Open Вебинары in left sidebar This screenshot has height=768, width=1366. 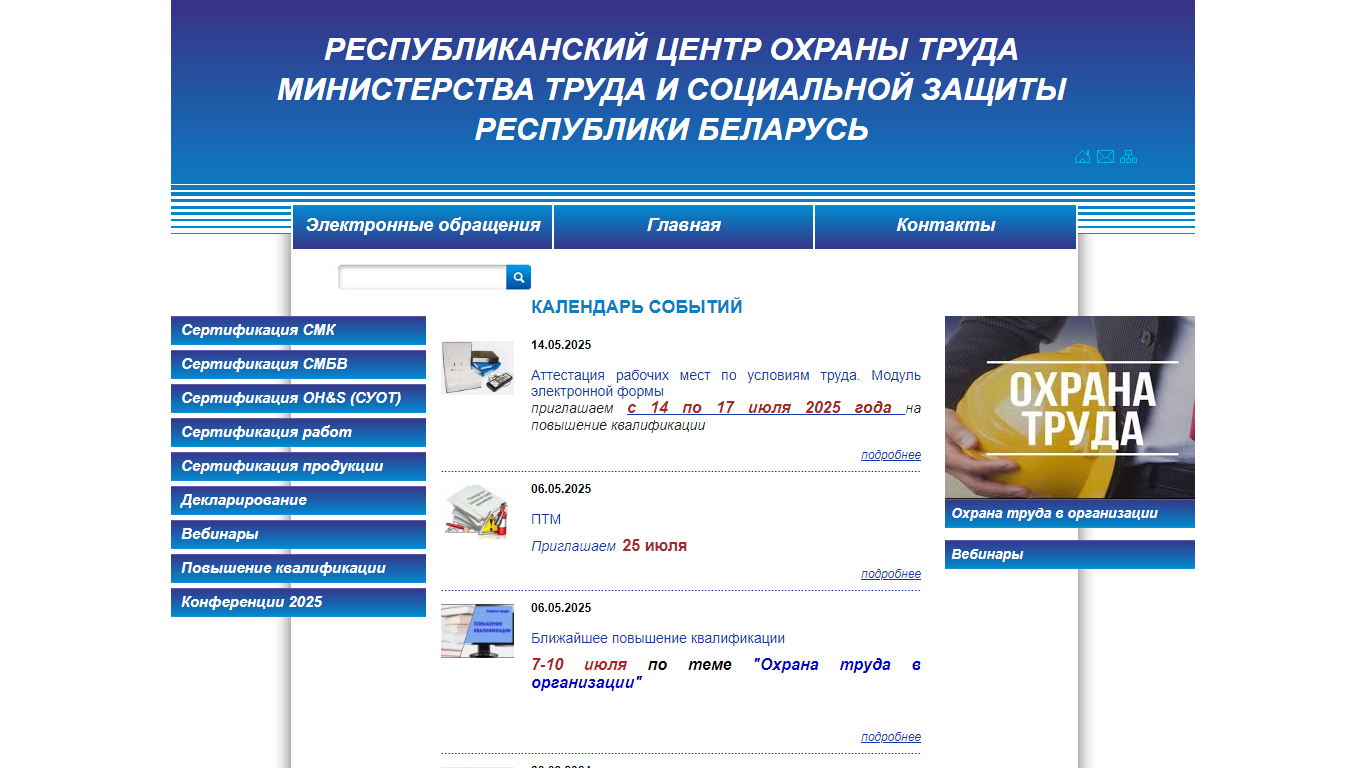point(298,535)
